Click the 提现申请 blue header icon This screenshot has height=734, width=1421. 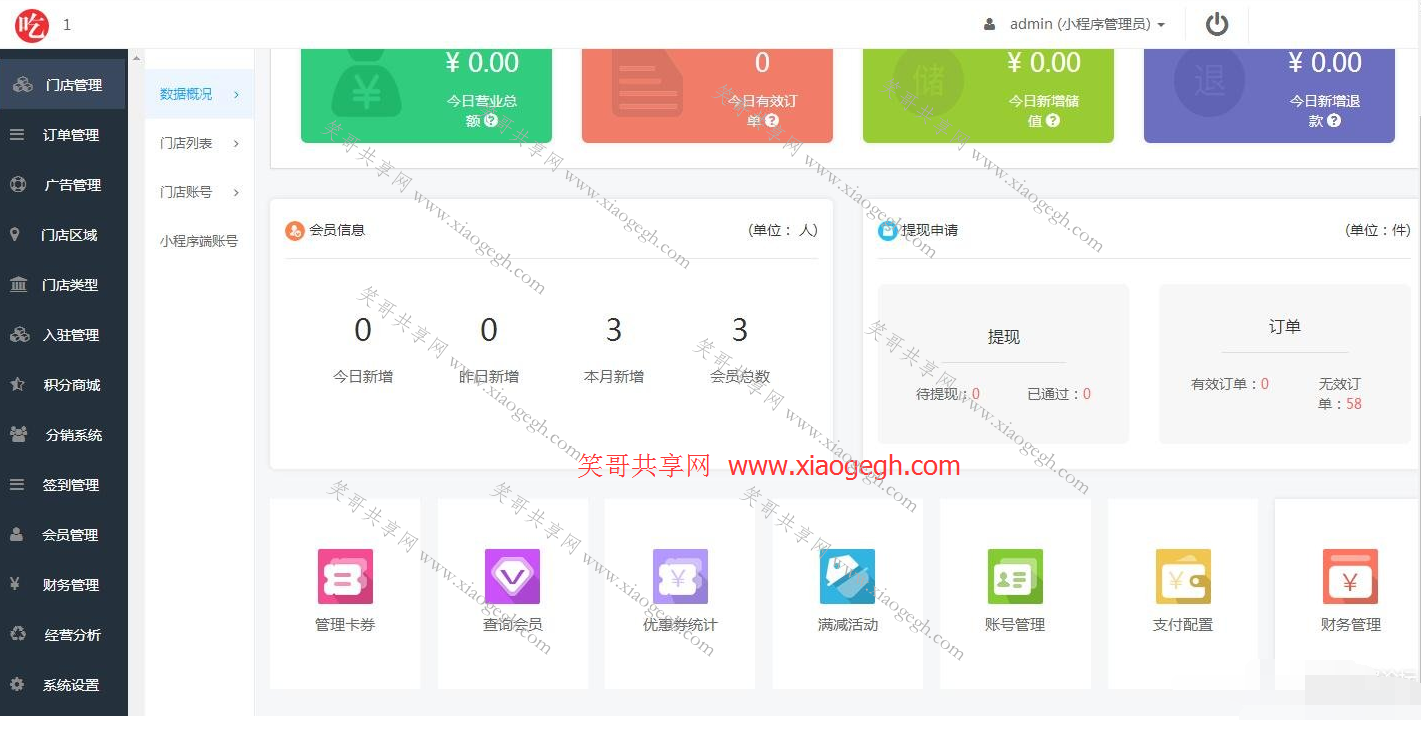pyautogui.click(x=887, y=231)
